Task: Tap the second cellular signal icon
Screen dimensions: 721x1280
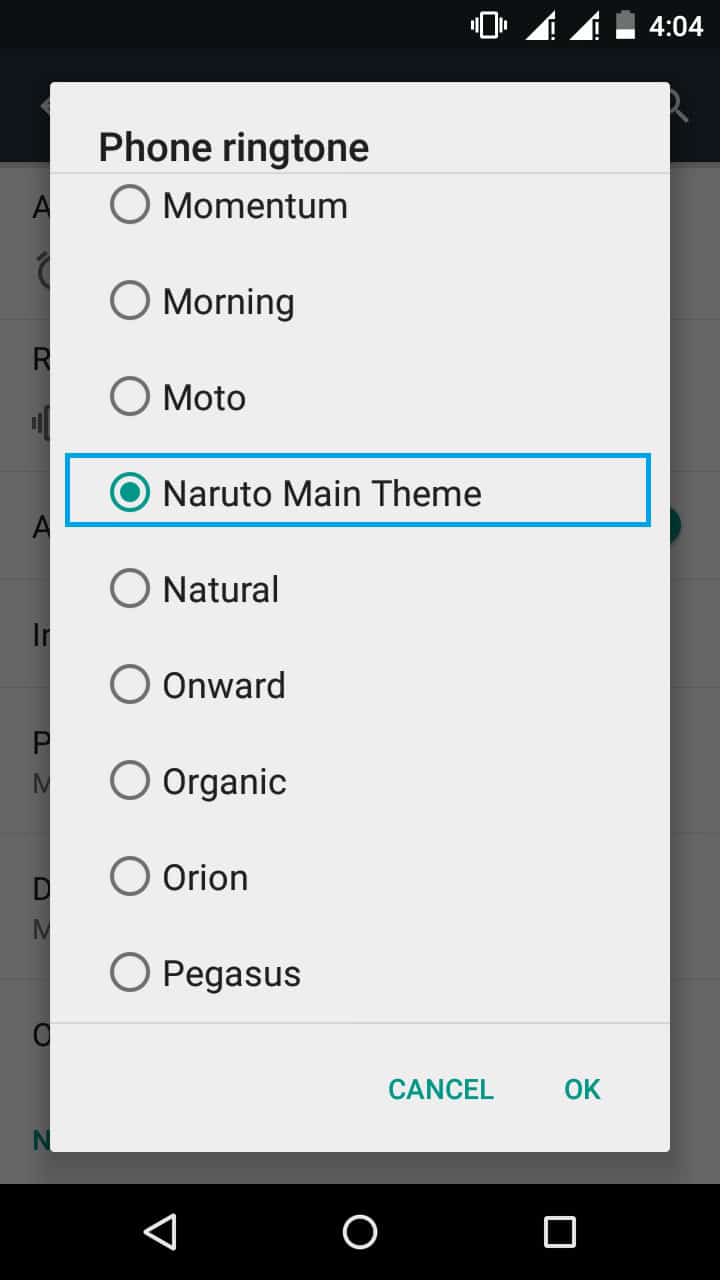Action: tap(584, 26)
